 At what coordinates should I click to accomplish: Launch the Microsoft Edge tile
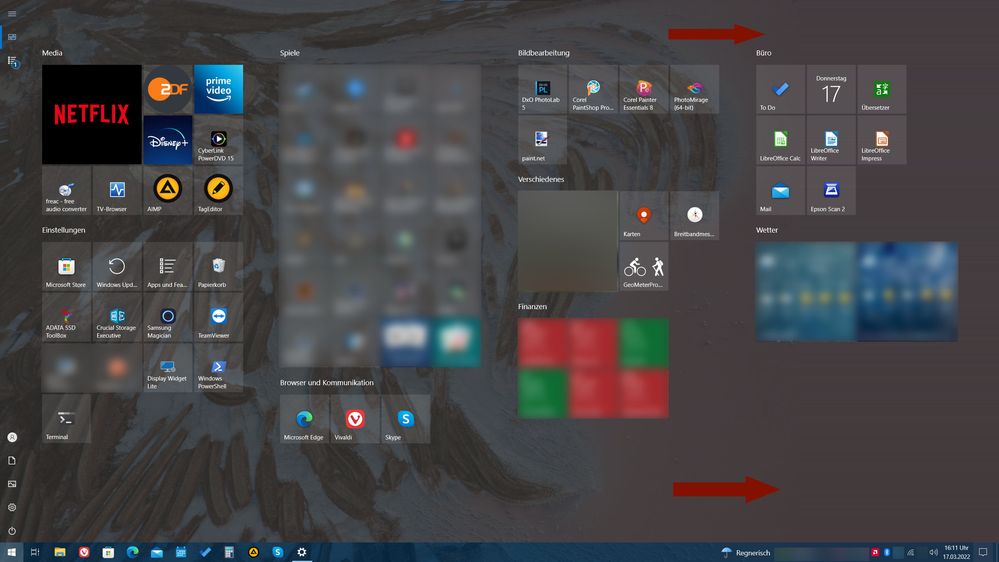(x=304, y=419)
